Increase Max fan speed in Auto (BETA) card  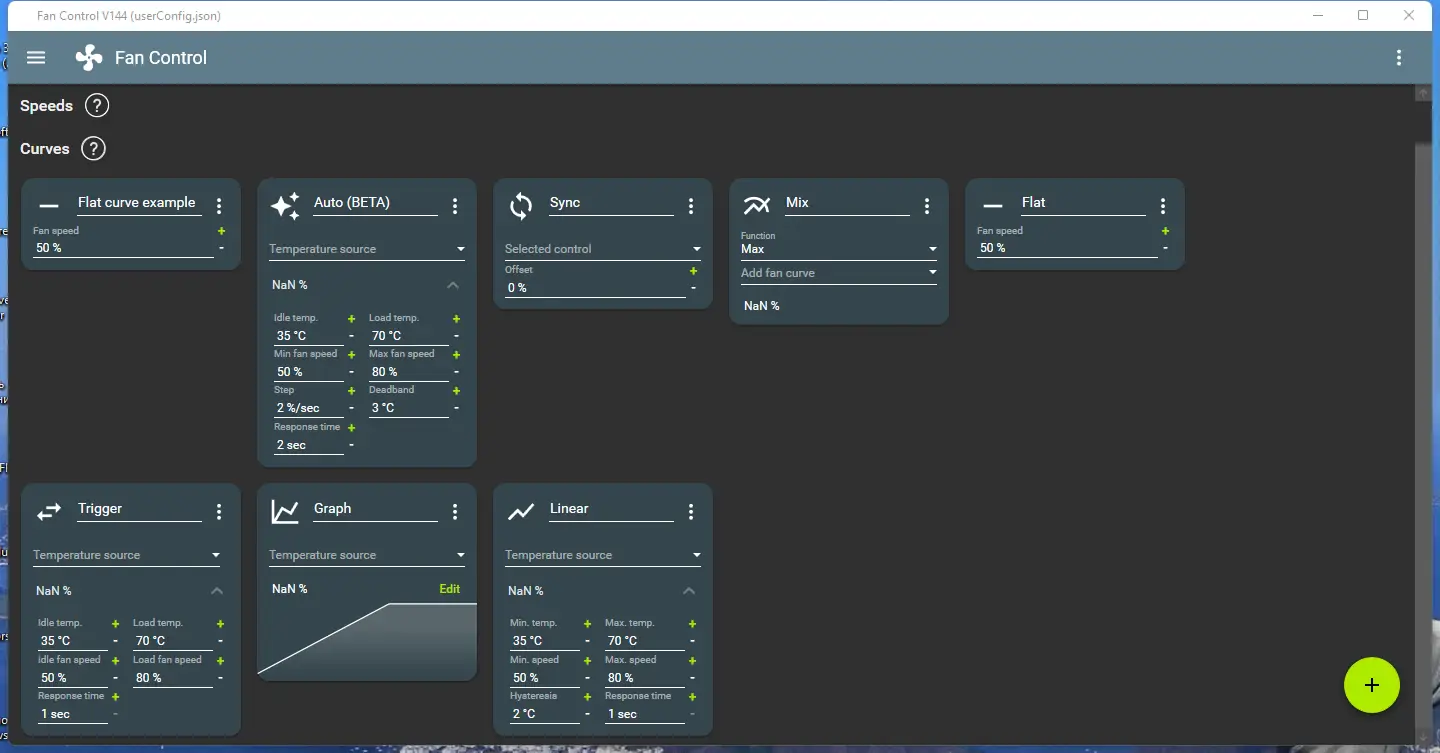tap(456, 355)
